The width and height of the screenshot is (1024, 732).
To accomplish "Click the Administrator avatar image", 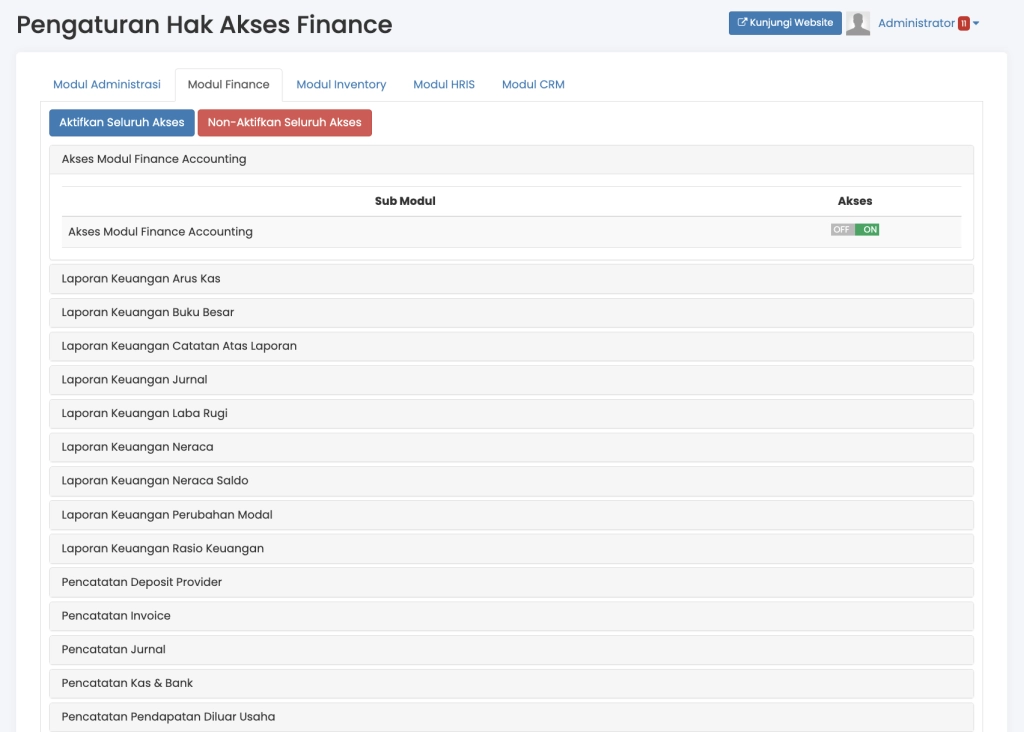I will tap(857, 24).
